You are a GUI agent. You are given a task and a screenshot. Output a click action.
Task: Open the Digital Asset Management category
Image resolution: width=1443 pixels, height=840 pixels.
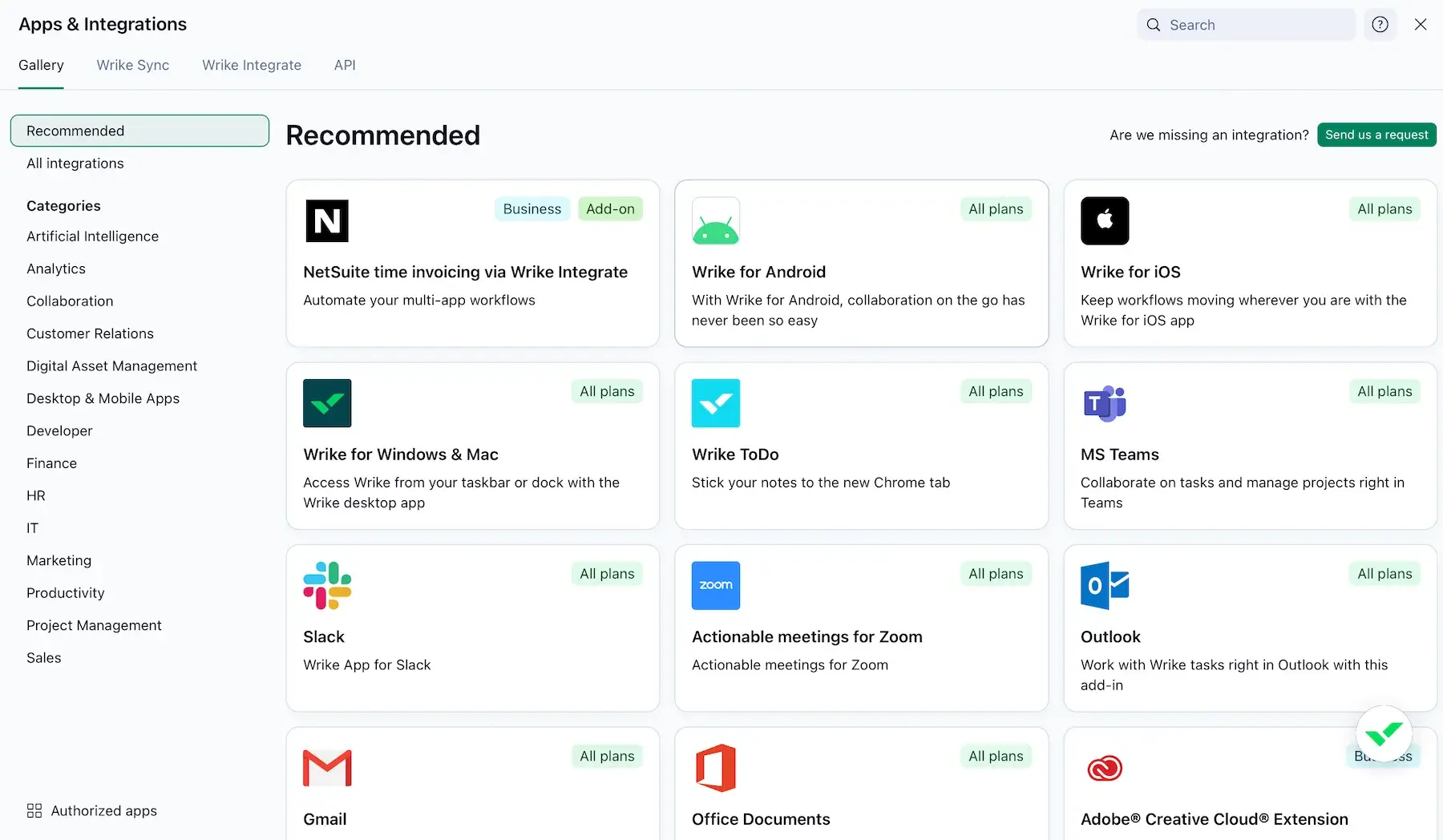click(x=111, y=366)
